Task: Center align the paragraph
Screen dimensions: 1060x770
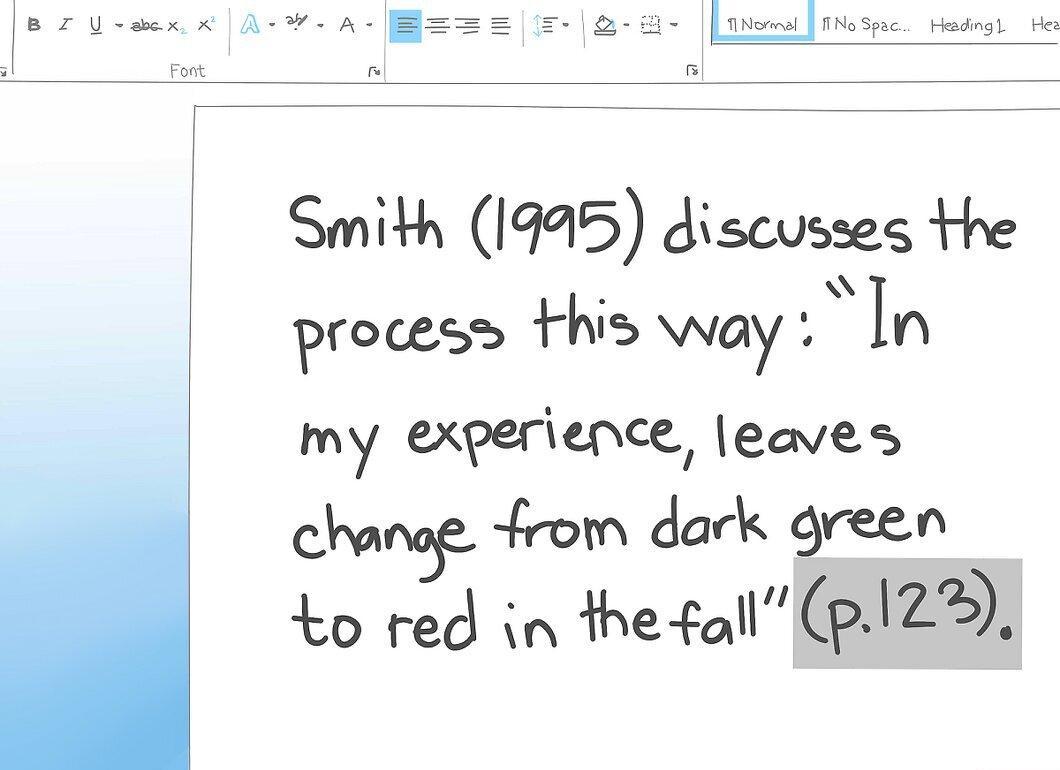Action: 439,26
